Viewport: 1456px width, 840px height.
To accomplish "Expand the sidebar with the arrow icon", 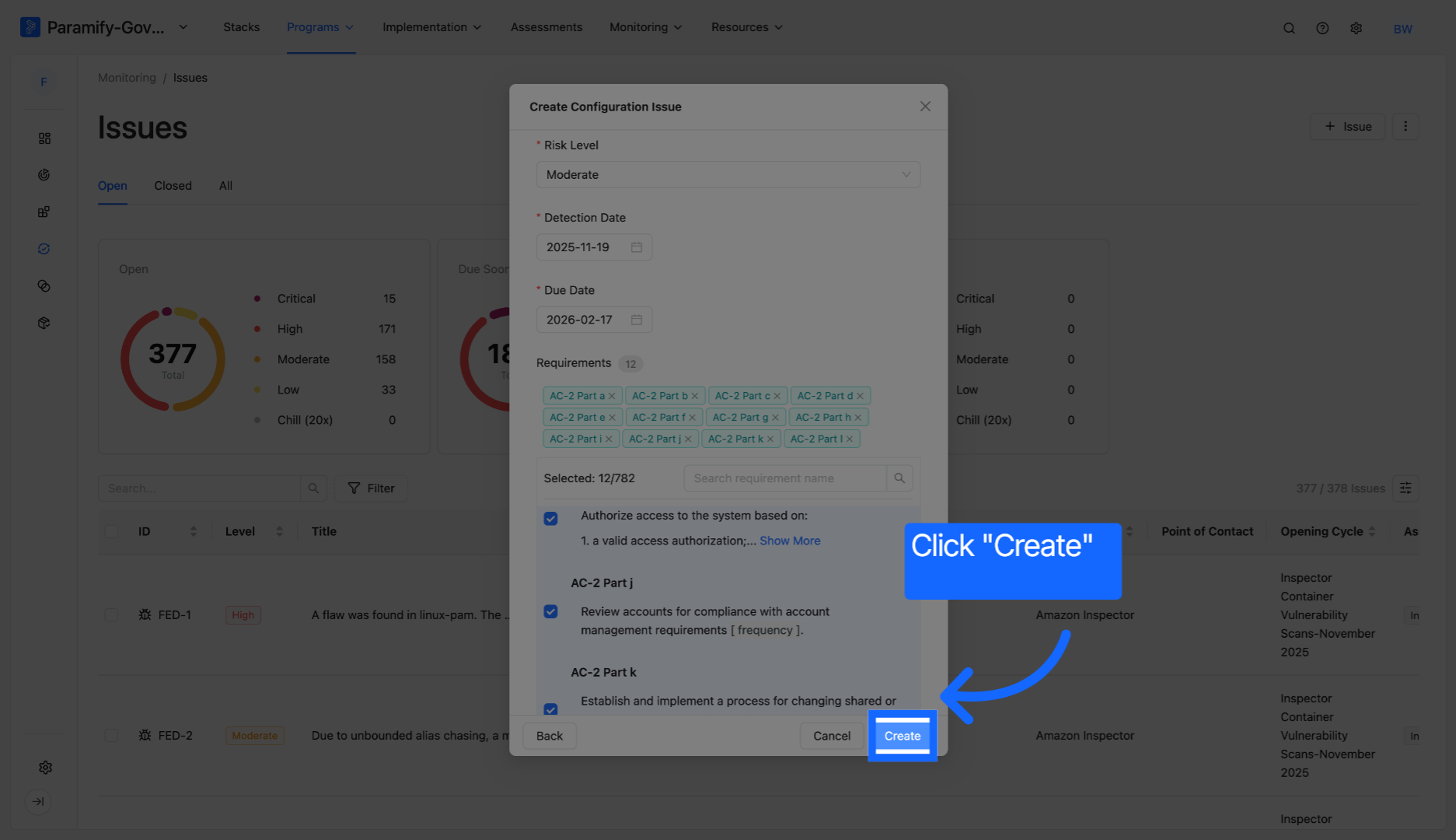I will pyautogui.click(x=38, y=801).
